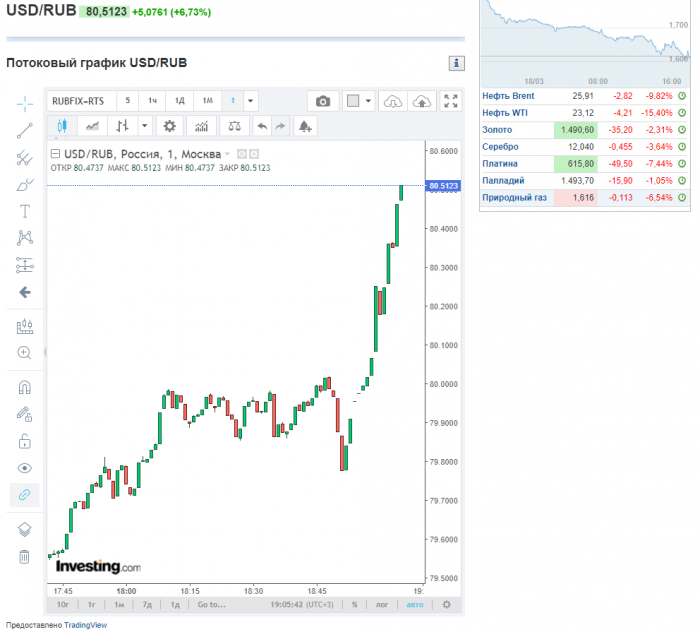Click the compare symbols scale icon
700x632 pixels.
click(x=234, y=126)
